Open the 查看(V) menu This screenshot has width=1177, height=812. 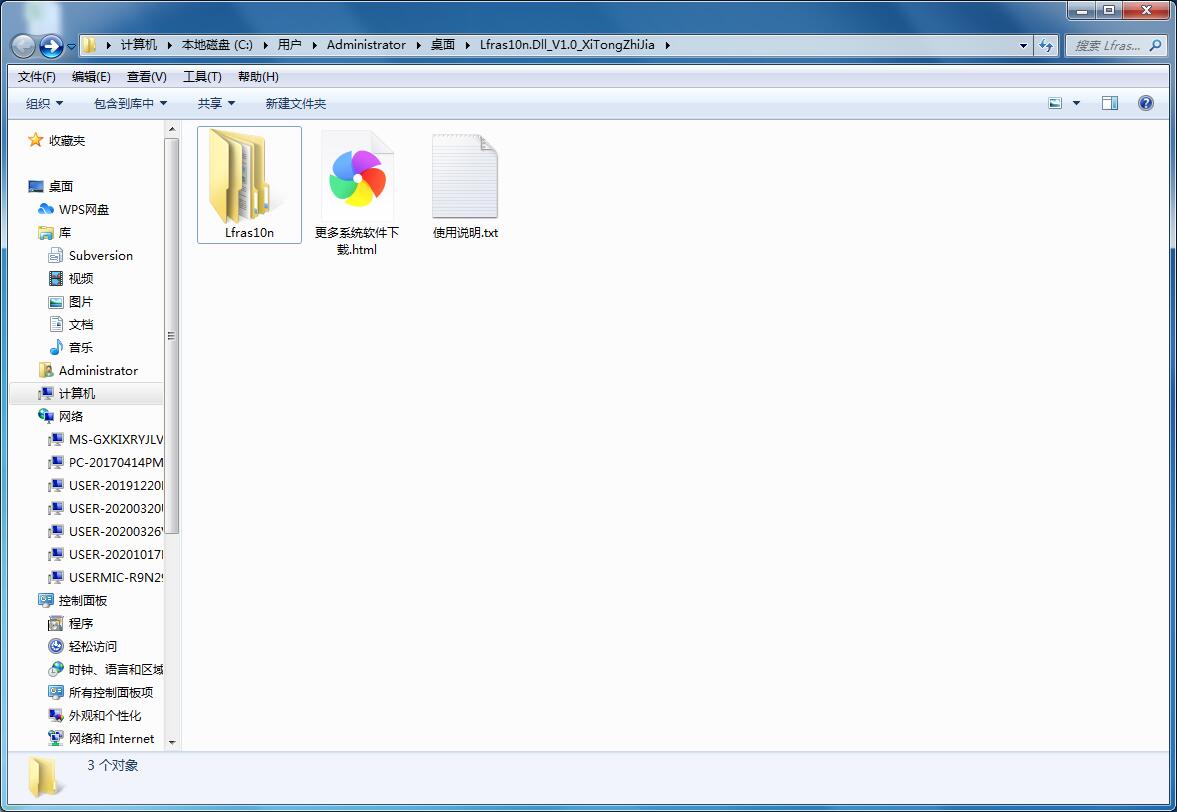[x=146, y=77]
